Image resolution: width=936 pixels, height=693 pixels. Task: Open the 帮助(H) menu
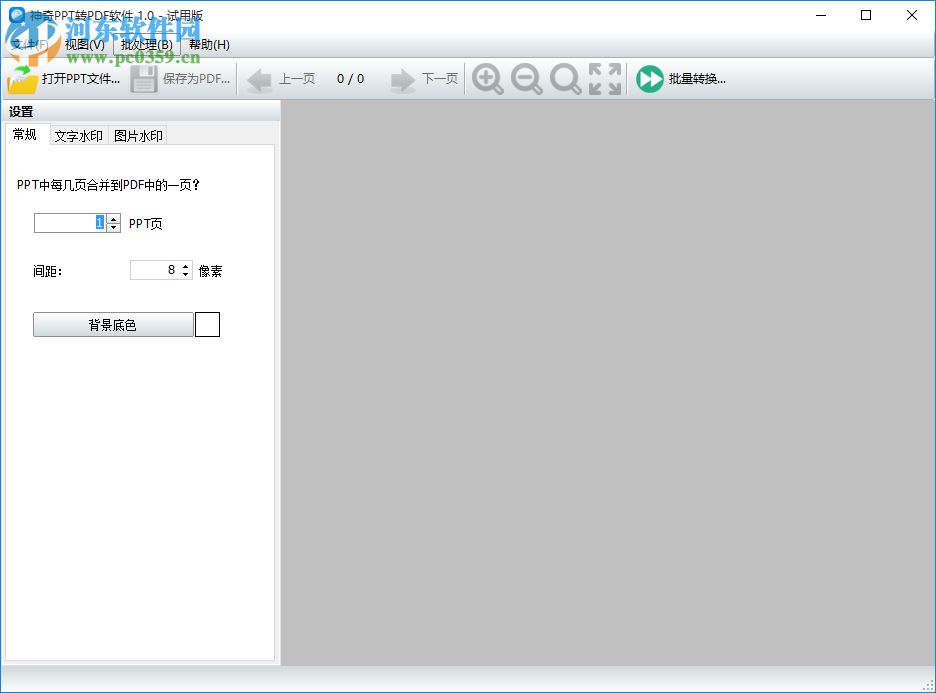[x=209, y=45]
